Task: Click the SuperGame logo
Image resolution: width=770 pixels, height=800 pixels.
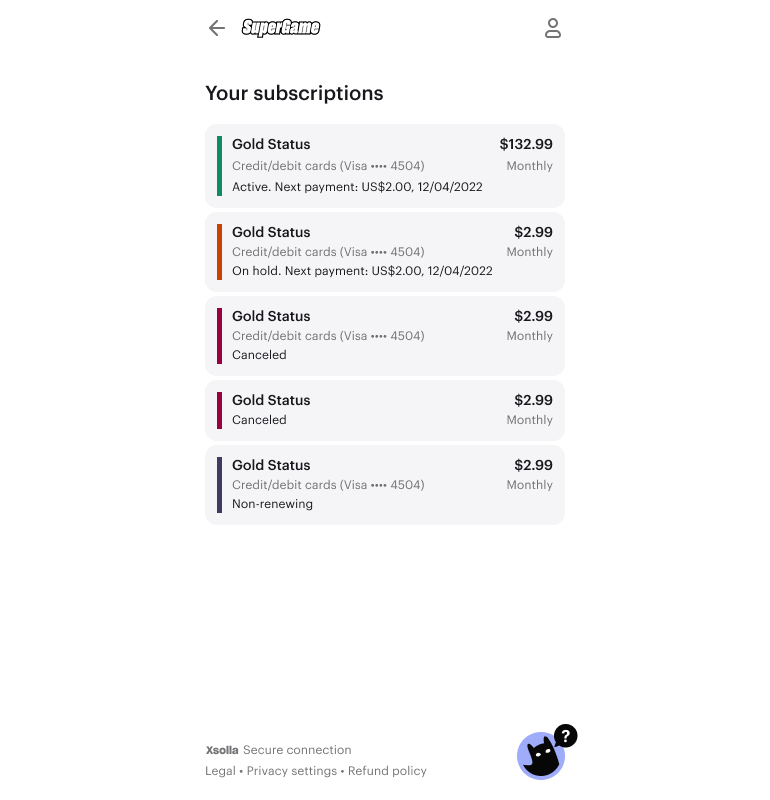Action: coord(281,28)
